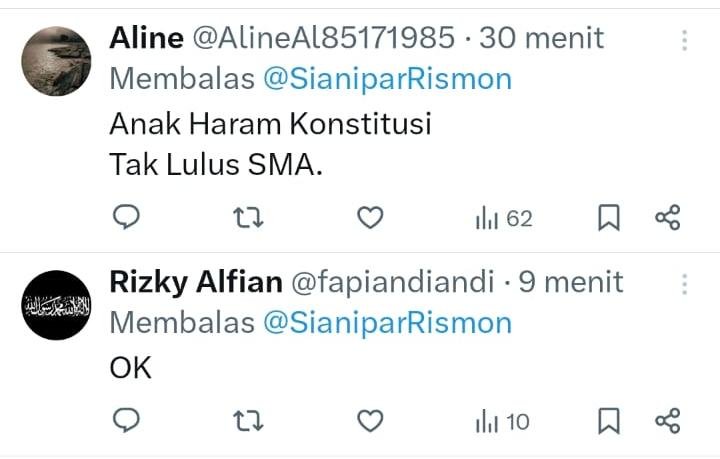Screen dimensions: 720x459
Task: Bookmark Rizky Alfian's tweet
Action: [609, 421]
